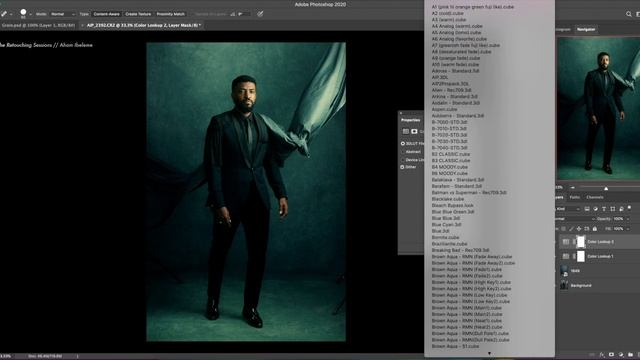640x360 pixels.
Task: Click the layer Fill value field
Action: pos(618,229)
